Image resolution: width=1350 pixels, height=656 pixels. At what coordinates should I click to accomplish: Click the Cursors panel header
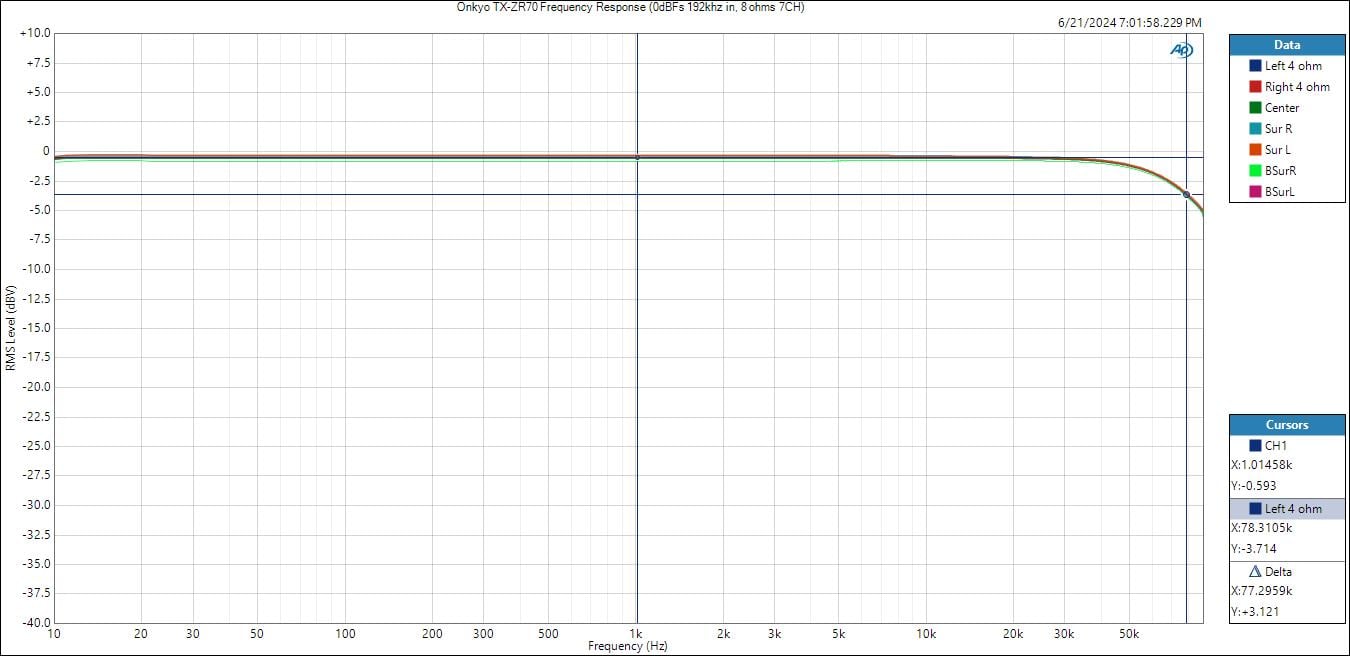point(1287,425)
